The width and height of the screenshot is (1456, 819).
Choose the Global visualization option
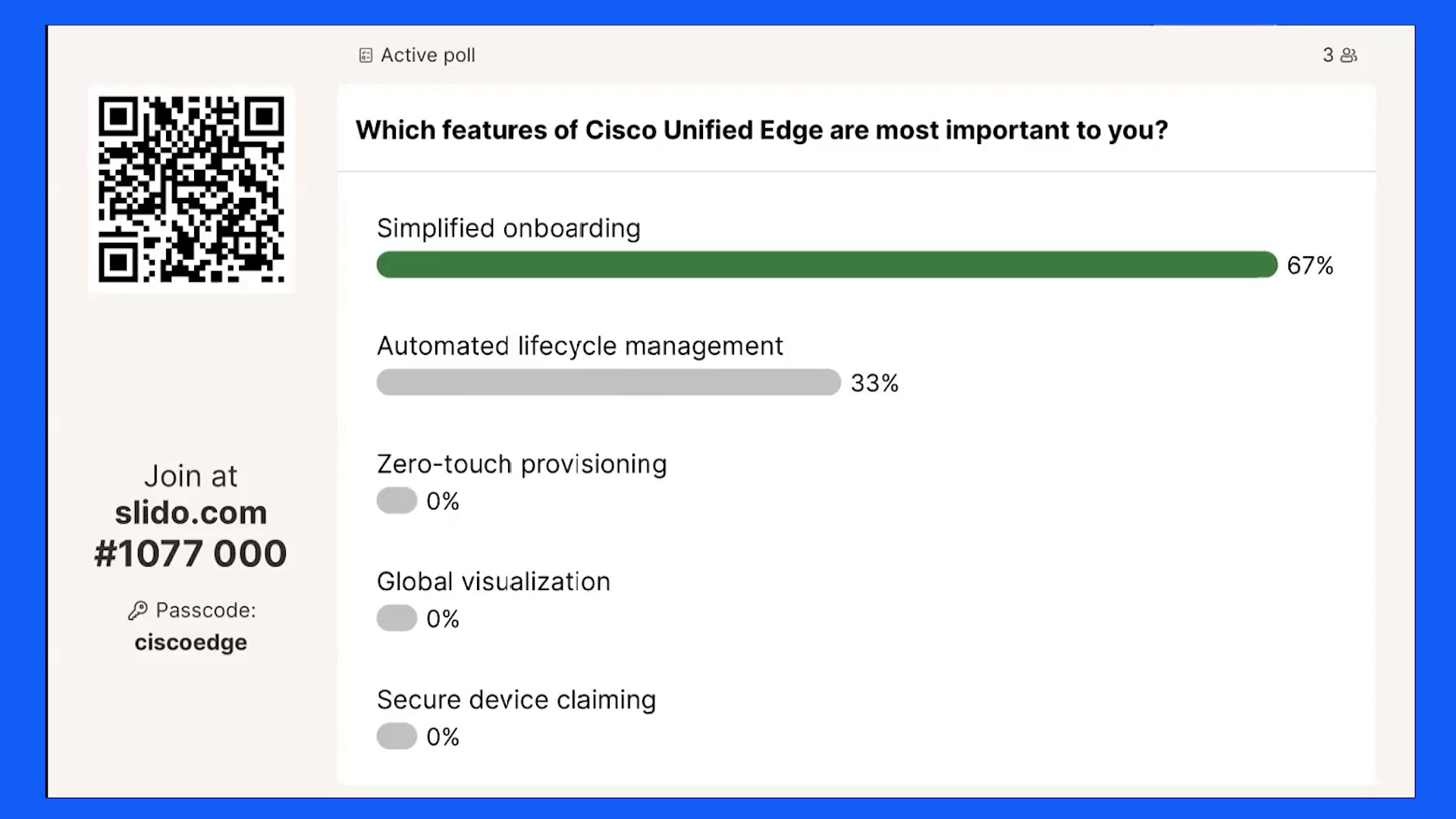click(494, 582)
